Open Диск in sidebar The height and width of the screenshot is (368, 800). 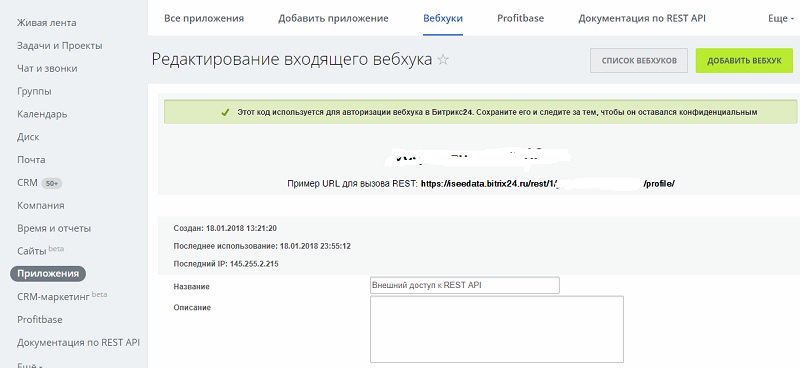[28, 137]
